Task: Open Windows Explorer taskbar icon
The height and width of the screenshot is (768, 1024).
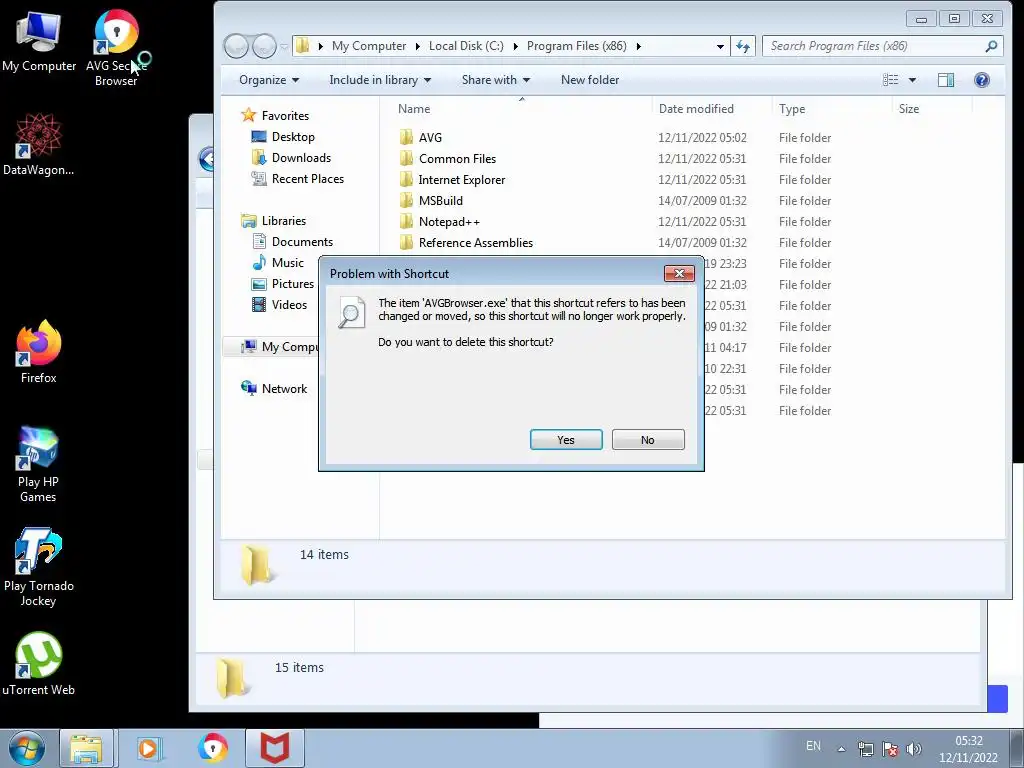Action: pos(87,748)
